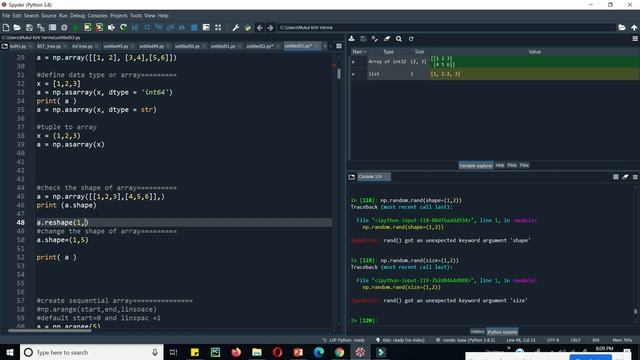Open File Explorer from the taskbar
The image size is (640, 360).
click(x=257, y=352)
